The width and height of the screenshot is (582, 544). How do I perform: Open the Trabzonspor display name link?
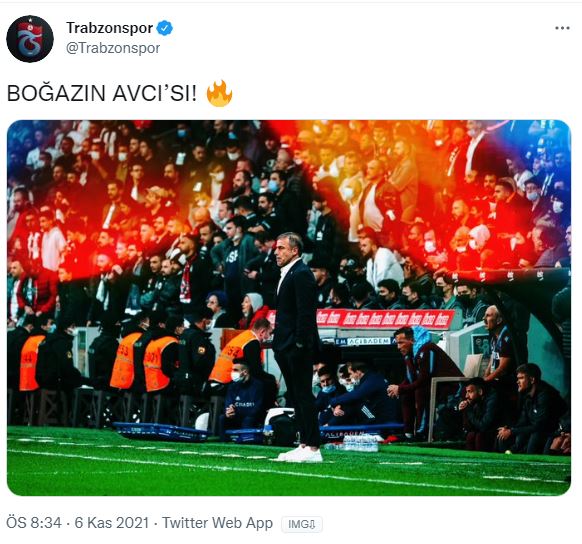109,28
